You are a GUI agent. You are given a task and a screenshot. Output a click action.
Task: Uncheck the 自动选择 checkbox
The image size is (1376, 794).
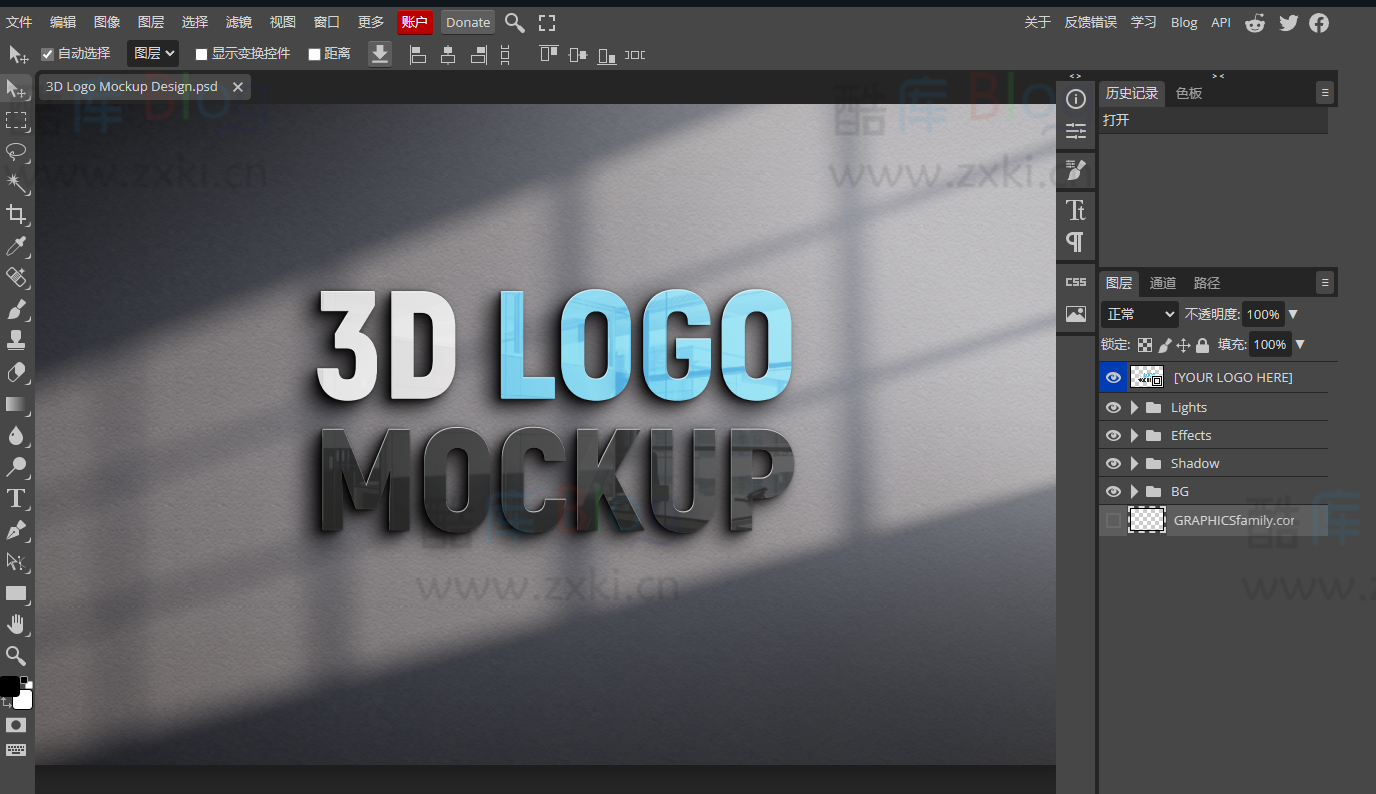[46, 53]
